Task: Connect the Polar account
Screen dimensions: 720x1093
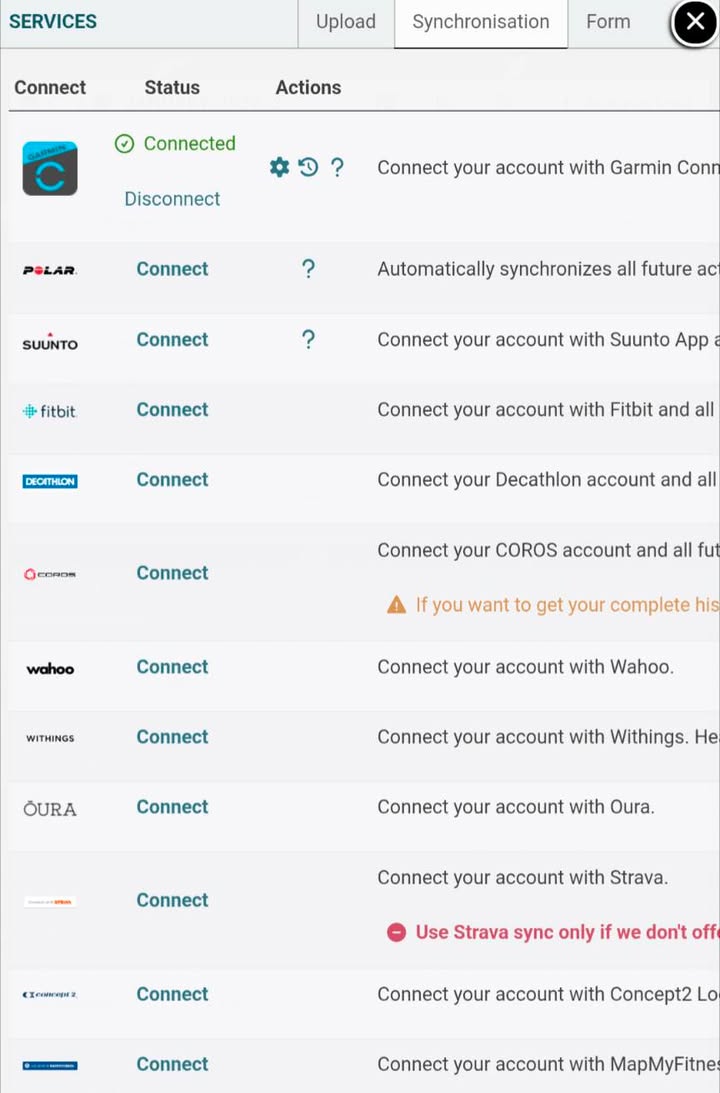Action: pos(172,269)
